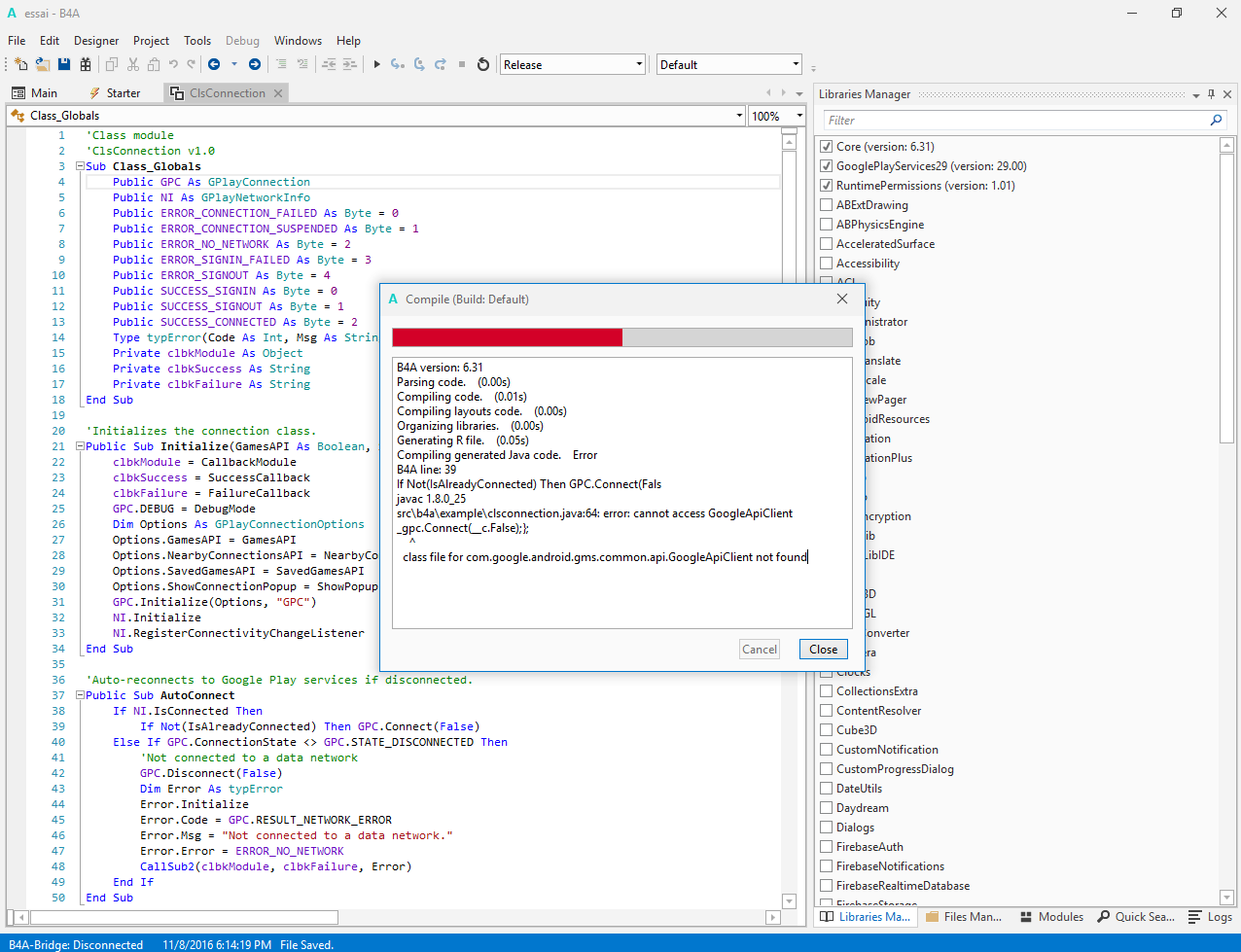Click Cancel in Compile dialog
The height and width of the screenshot is (952, 1241).
[760, 650]
